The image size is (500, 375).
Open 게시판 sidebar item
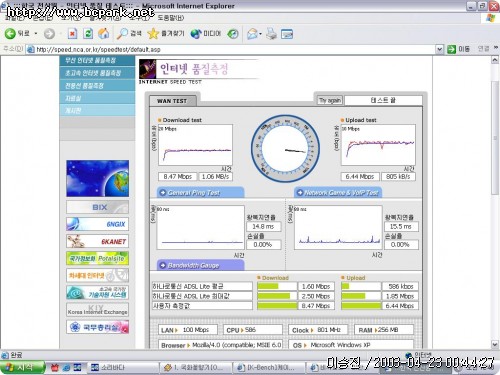(97, 110)
